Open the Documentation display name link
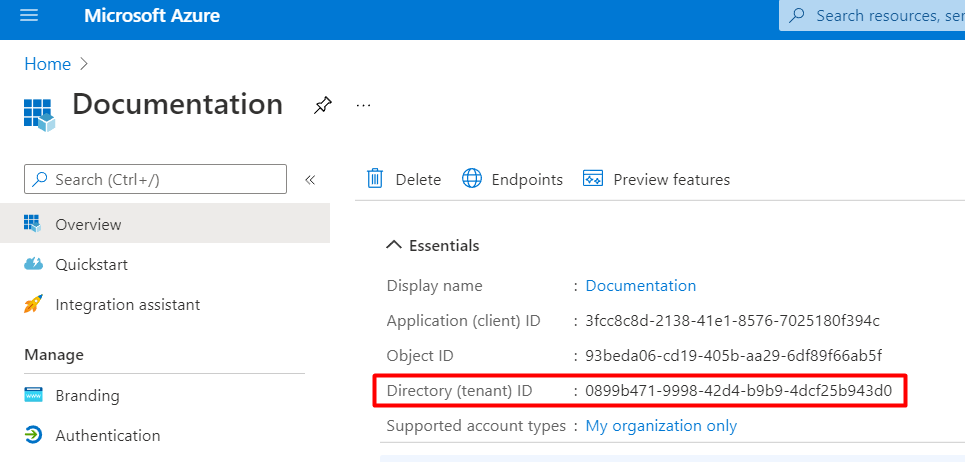The height and width of the screenshot is (462, 965). click(x=641, y=285)
